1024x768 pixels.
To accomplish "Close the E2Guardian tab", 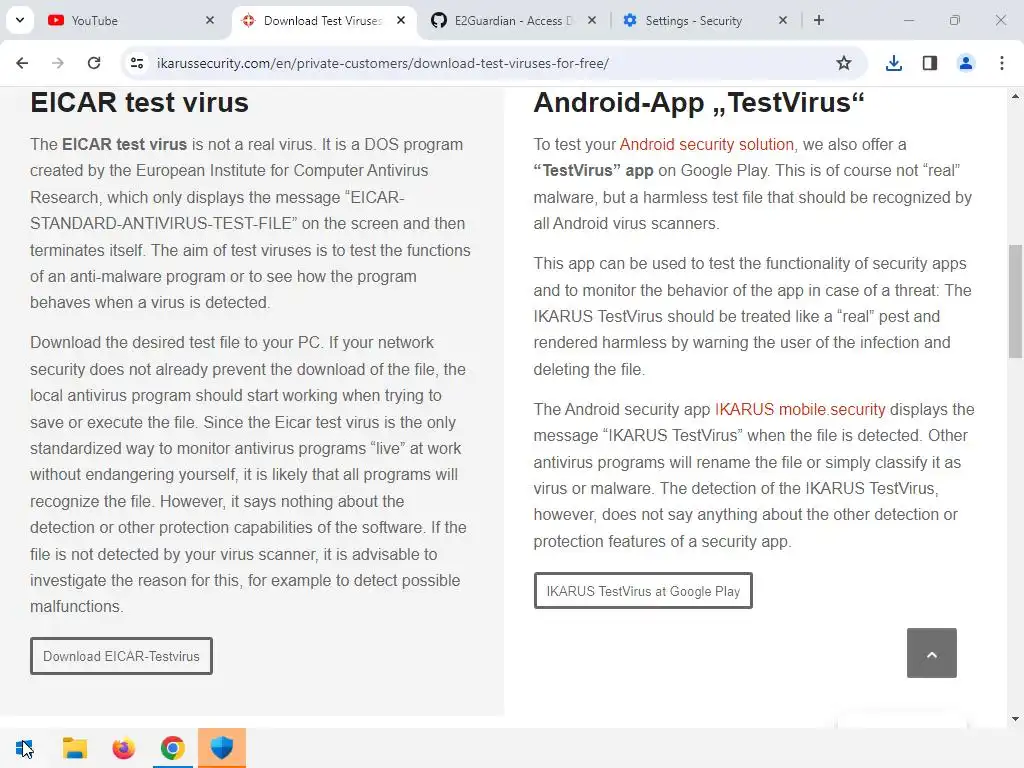I will coord(592,20).
